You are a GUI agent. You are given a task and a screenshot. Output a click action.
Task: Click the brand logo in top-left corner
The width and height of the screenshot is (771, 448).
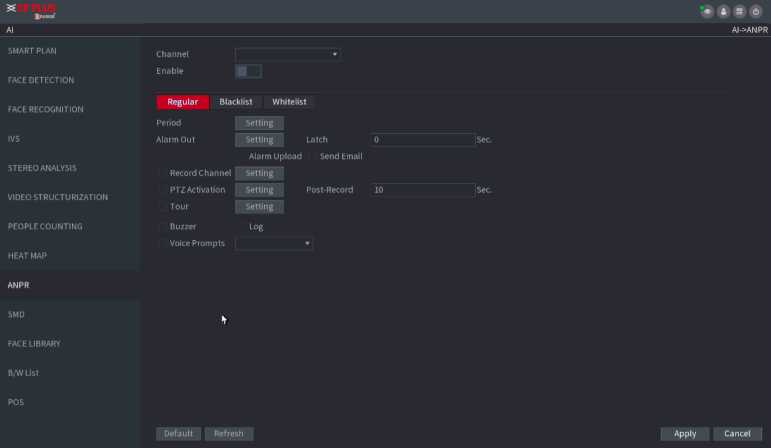tap(30, 11)
